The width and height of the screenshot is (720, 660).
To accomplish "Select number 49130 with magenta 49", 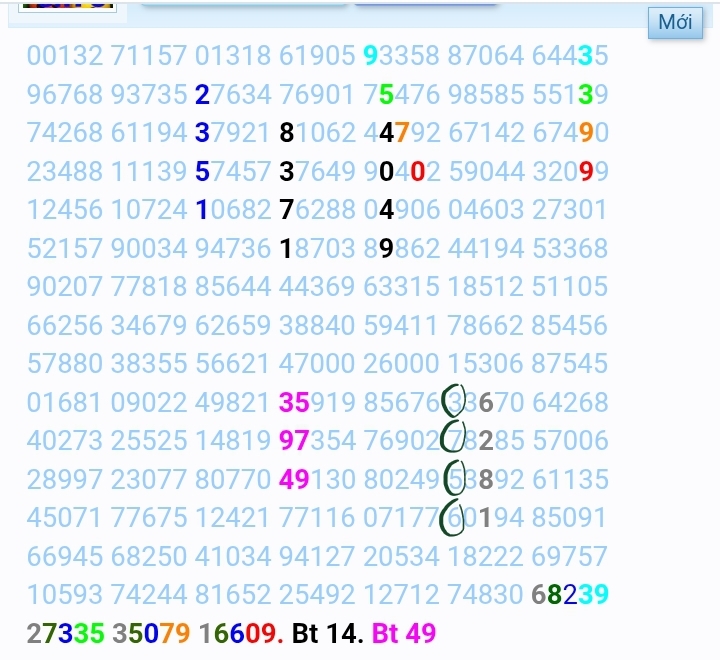I will click(317, 479).
